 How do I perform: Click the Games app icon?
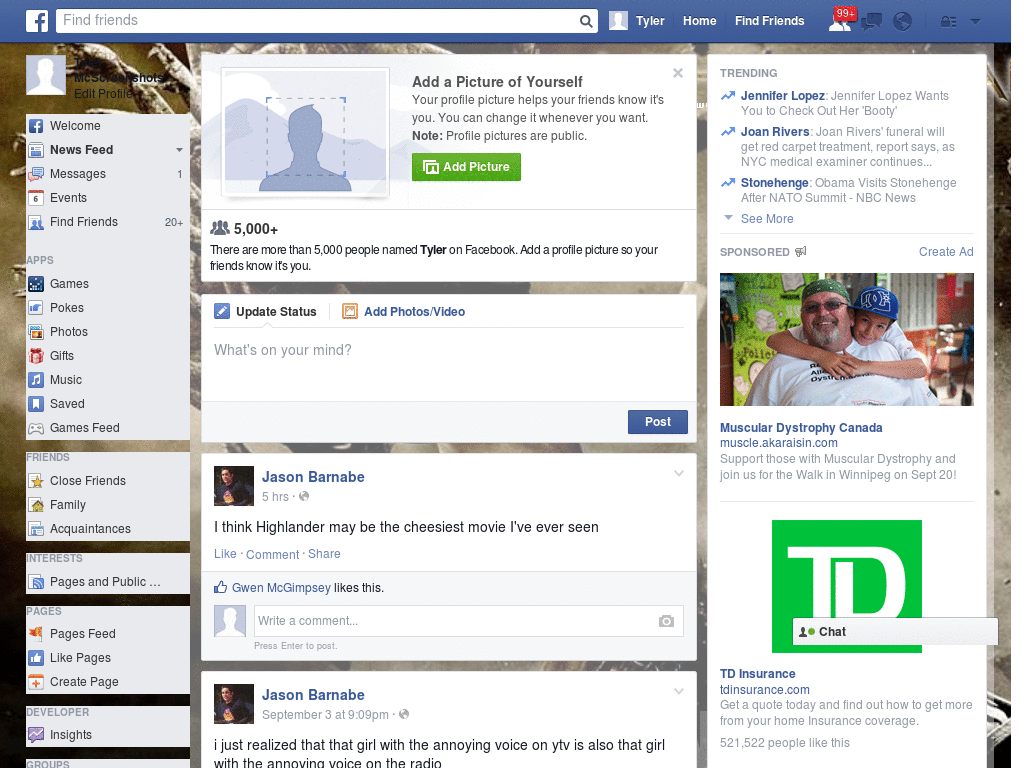[x=36, y=284]
